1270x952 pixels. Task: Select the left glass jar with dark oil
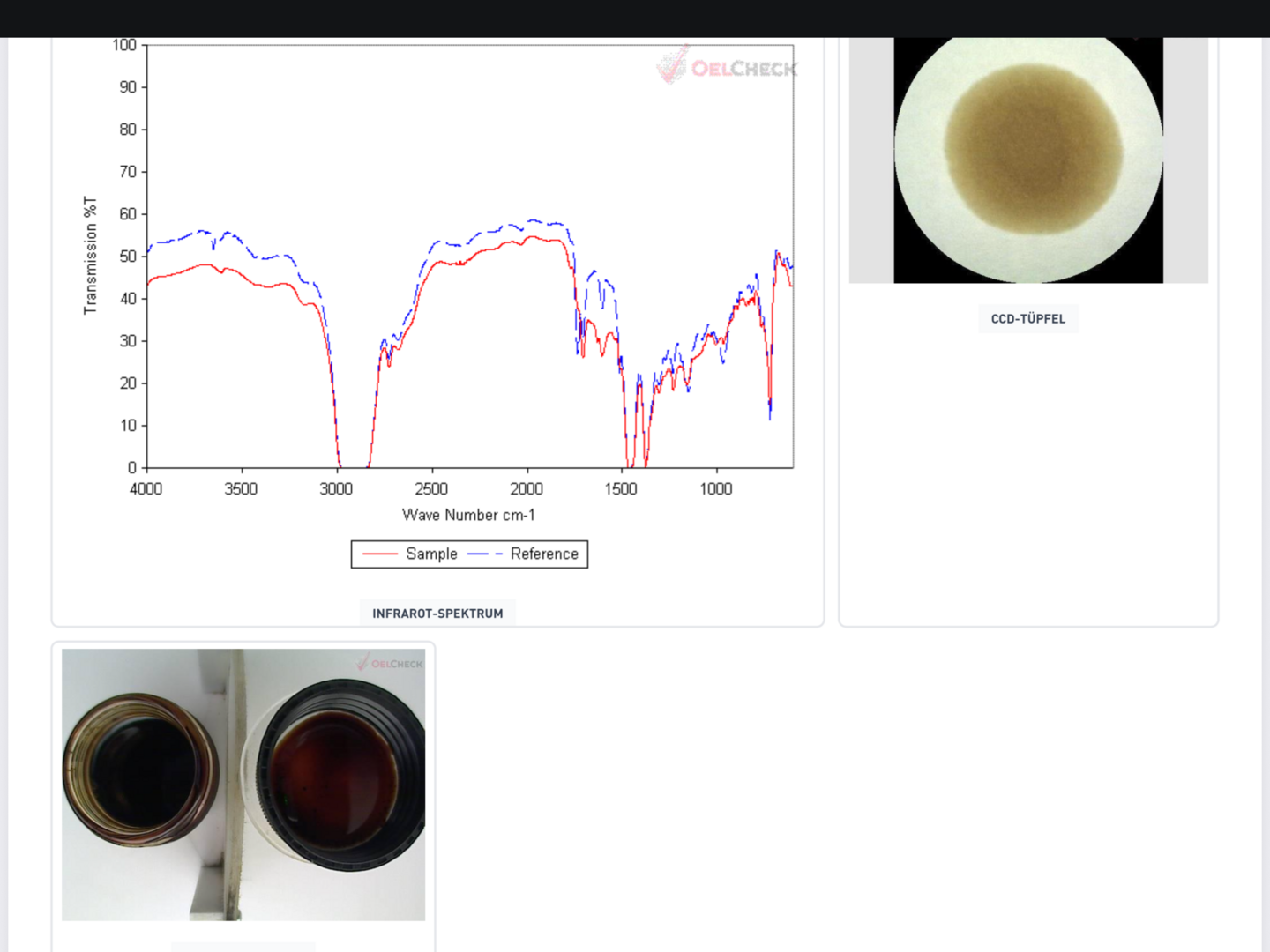click(x=139, y=770)
